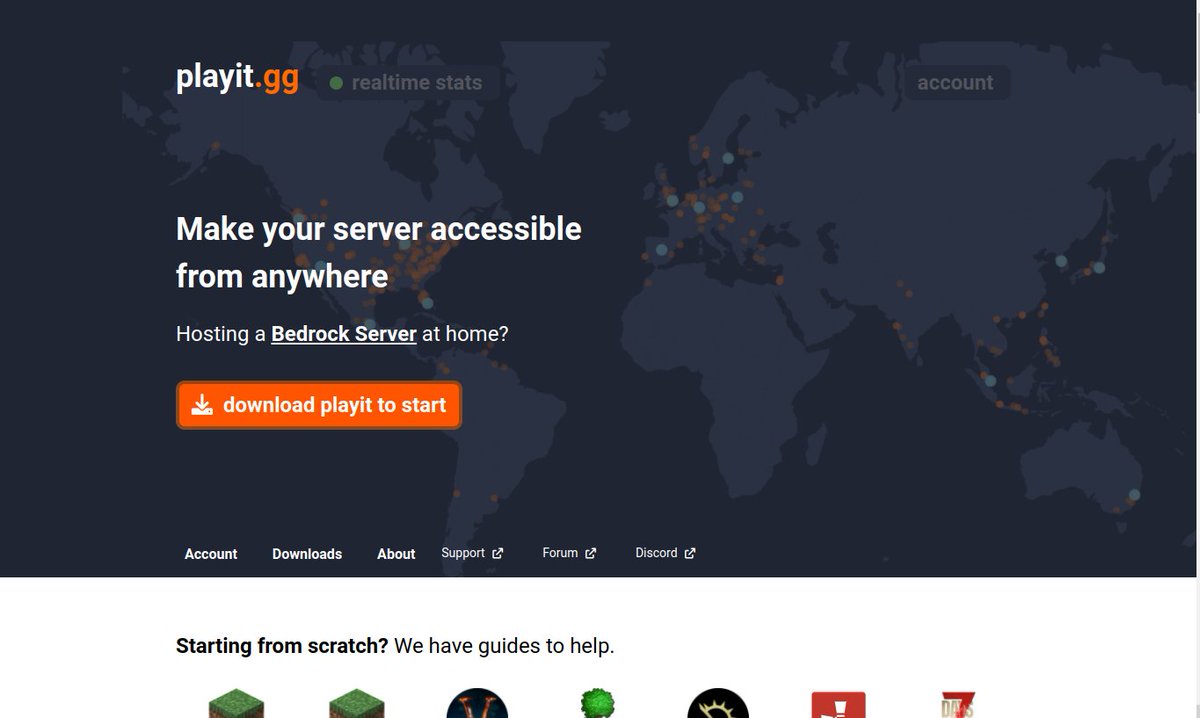Open the account button in header
1200x718 pixels.
[955, 83]
